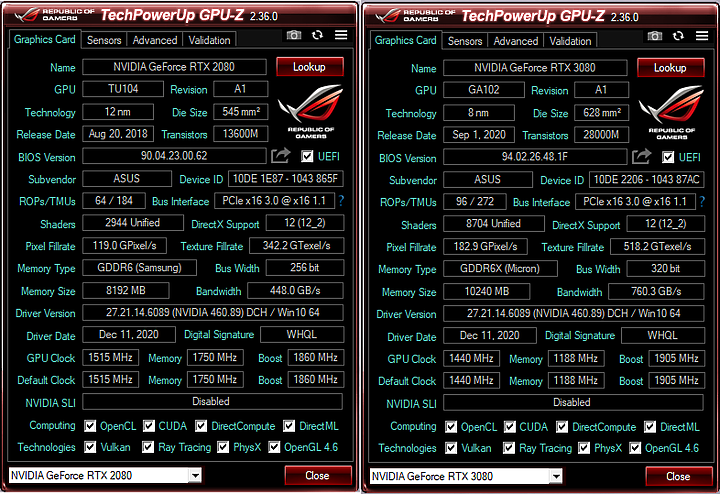The image size is (720, 494).
Task: Switch to Sensors tab in RTX 3080 window
Action: pos(465,41)
